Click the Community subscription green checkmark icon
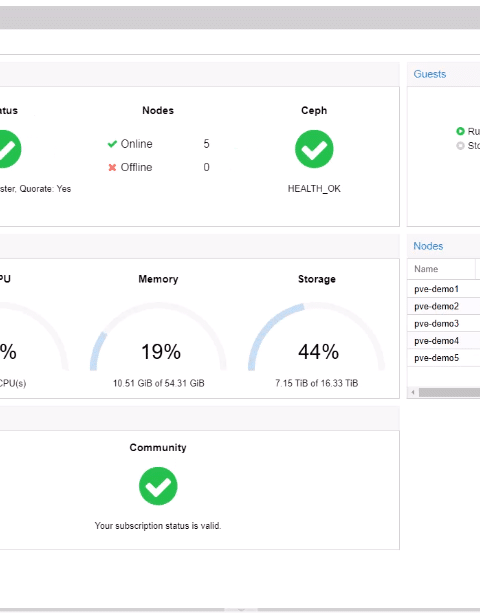 [158, 486]
